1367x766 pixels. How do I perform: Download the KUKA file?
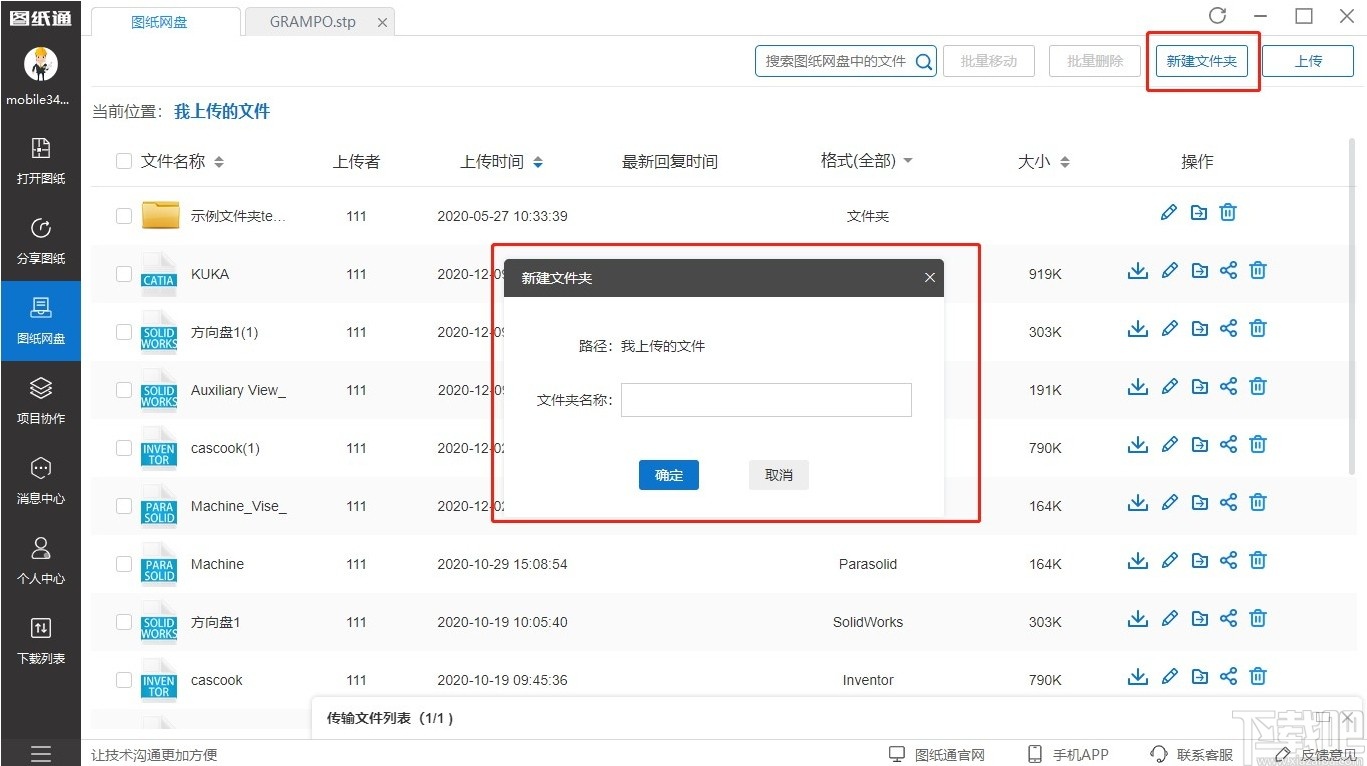pos(1137,270)
